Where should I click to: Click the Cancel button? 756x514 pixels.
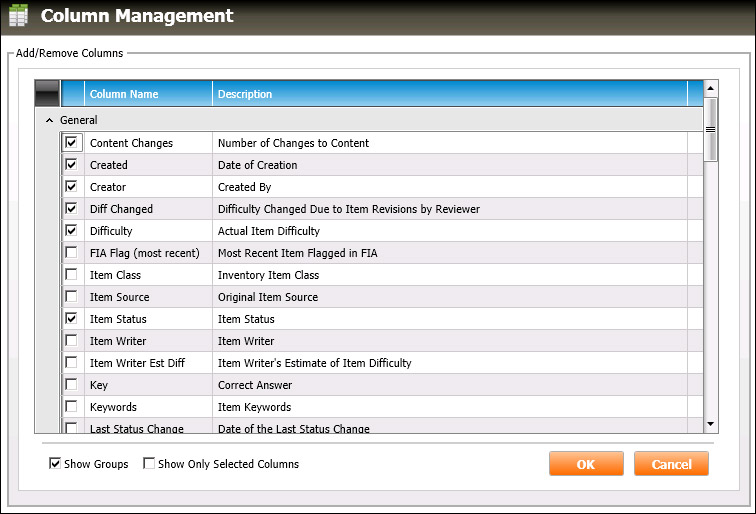(671, 464)
